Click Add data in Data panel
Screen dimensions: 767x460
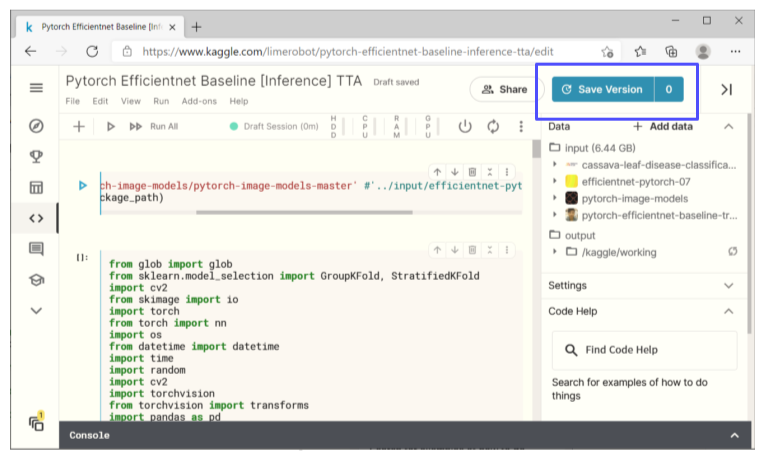point(663,127)
